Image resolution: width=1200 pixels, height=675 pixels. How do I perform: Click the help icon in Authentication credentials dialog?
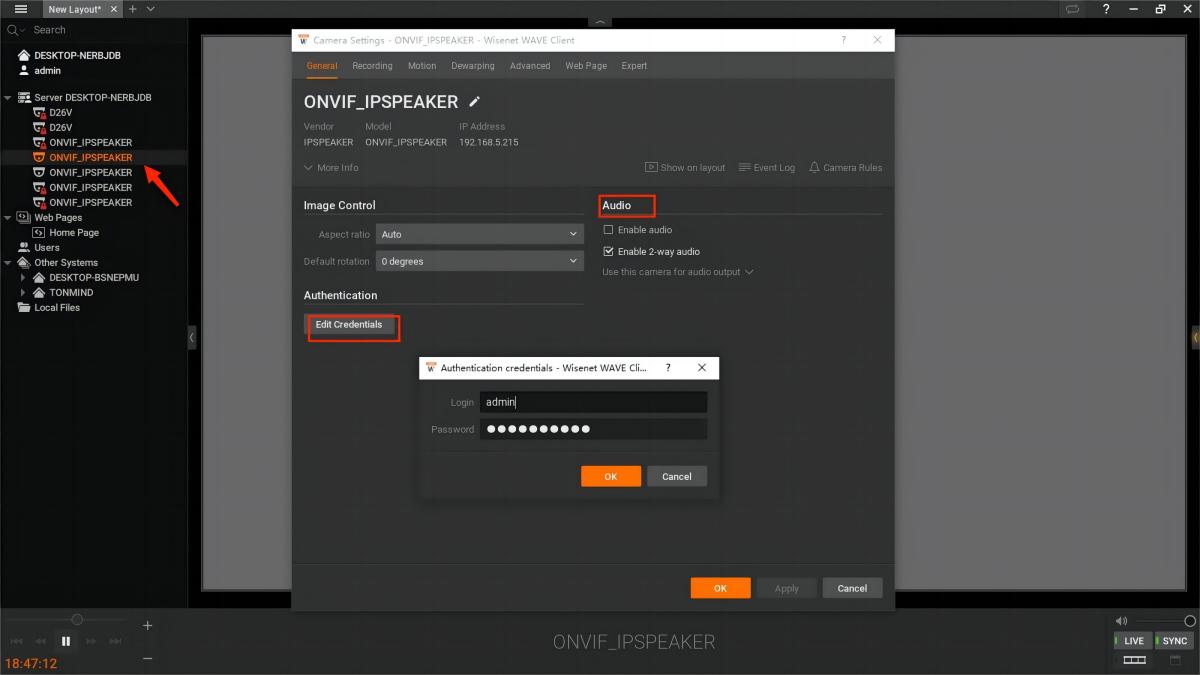pyautogui.click(x=668, y=368)
